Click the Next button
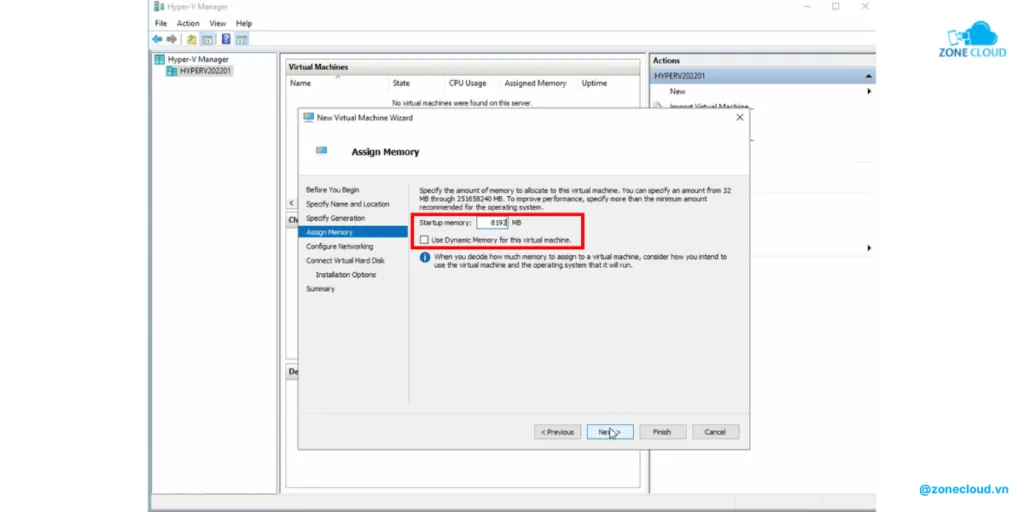 610,432
